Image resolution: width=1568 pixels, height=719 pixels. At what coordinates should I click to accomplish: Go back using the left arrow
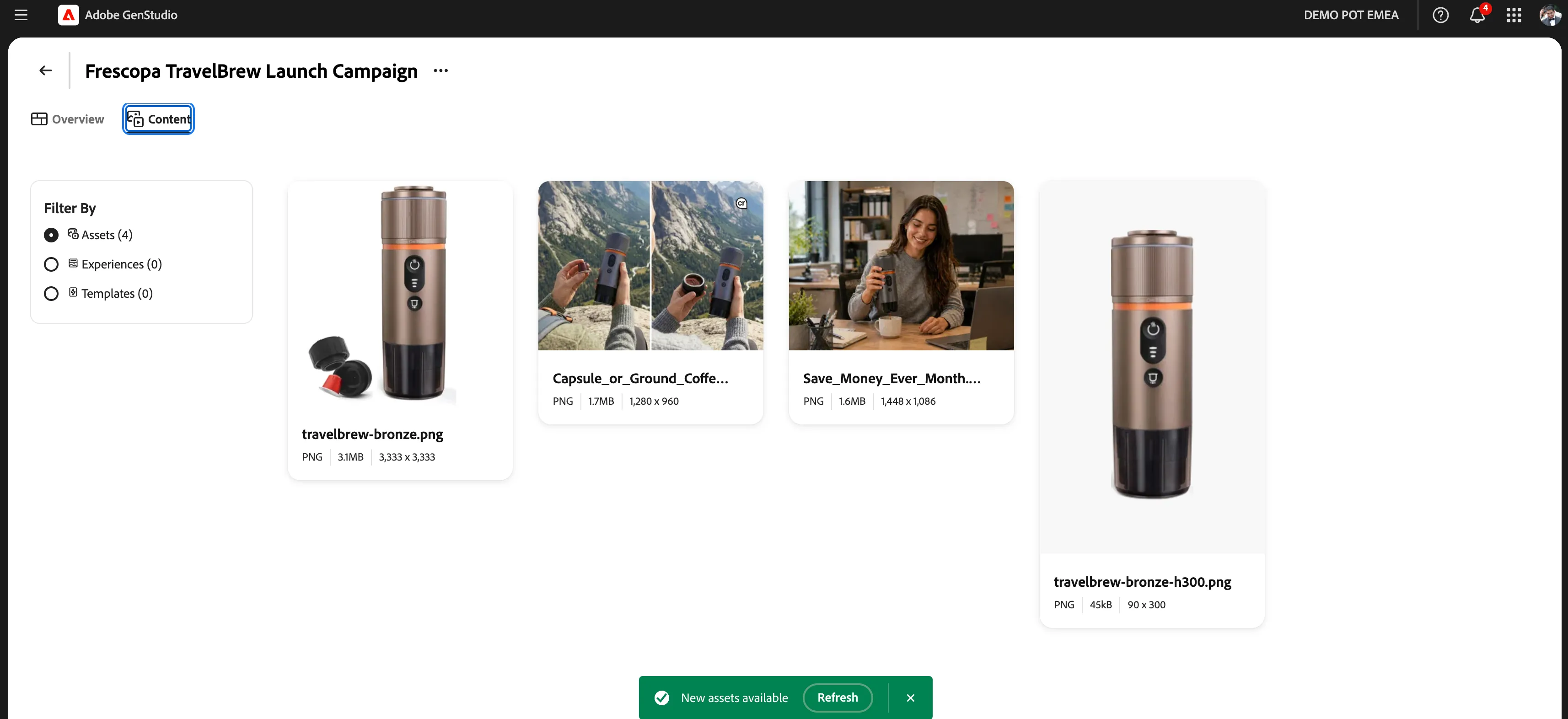[x=46, y=70]
